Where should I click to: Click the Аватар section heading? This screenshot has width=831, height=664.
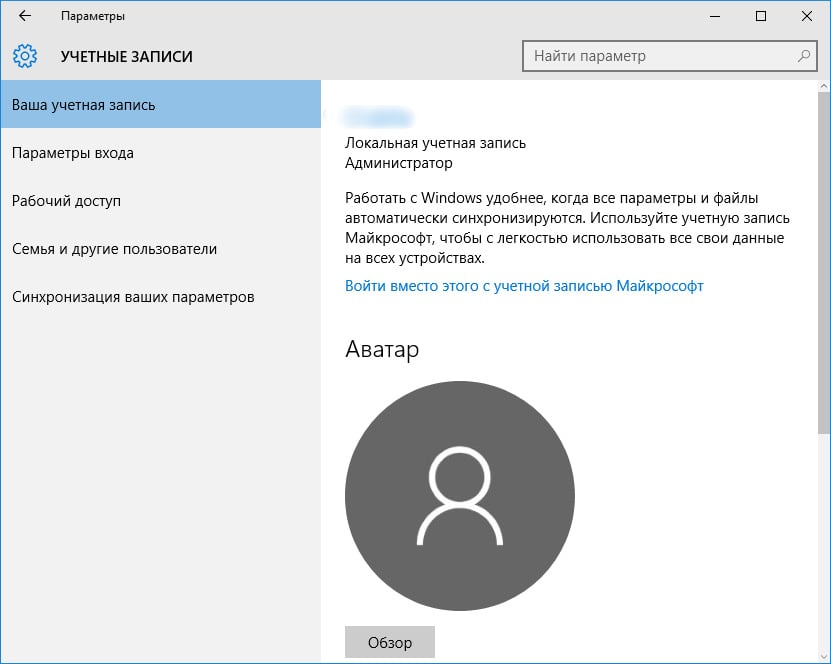pyautogui.click(x=382, y=349)
